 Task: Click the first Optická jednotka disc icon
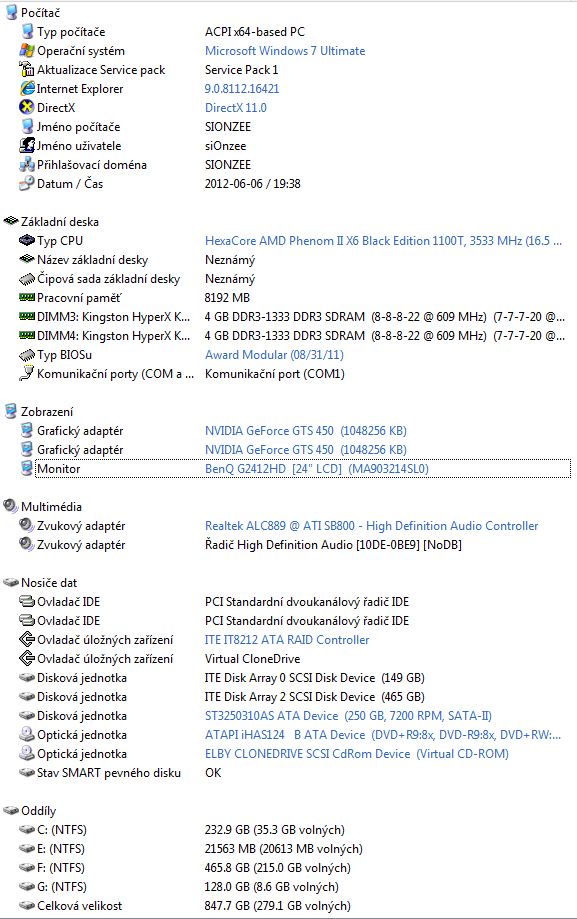tap(27, 734)
